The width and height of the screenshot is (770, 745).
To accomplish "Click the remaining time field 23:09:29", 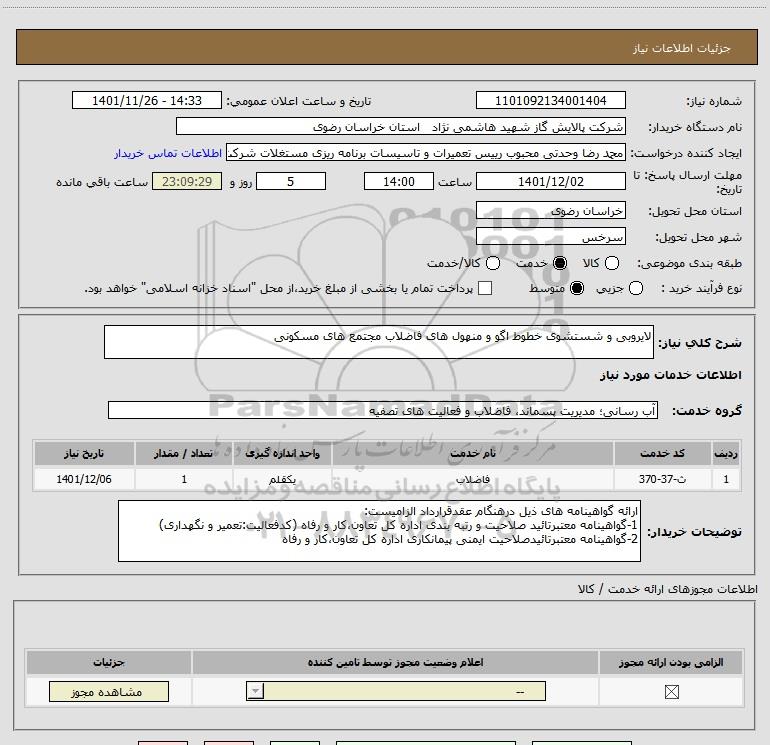I will point(187,181).
